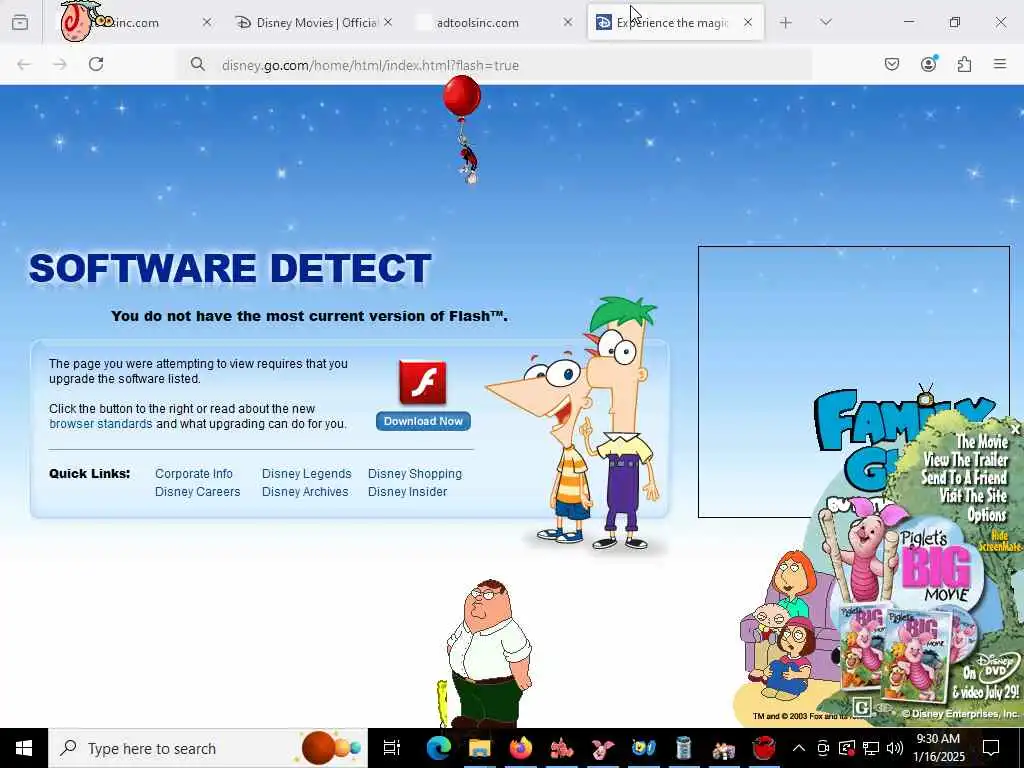Switch to the Disney Movies | Official tab

307,23
